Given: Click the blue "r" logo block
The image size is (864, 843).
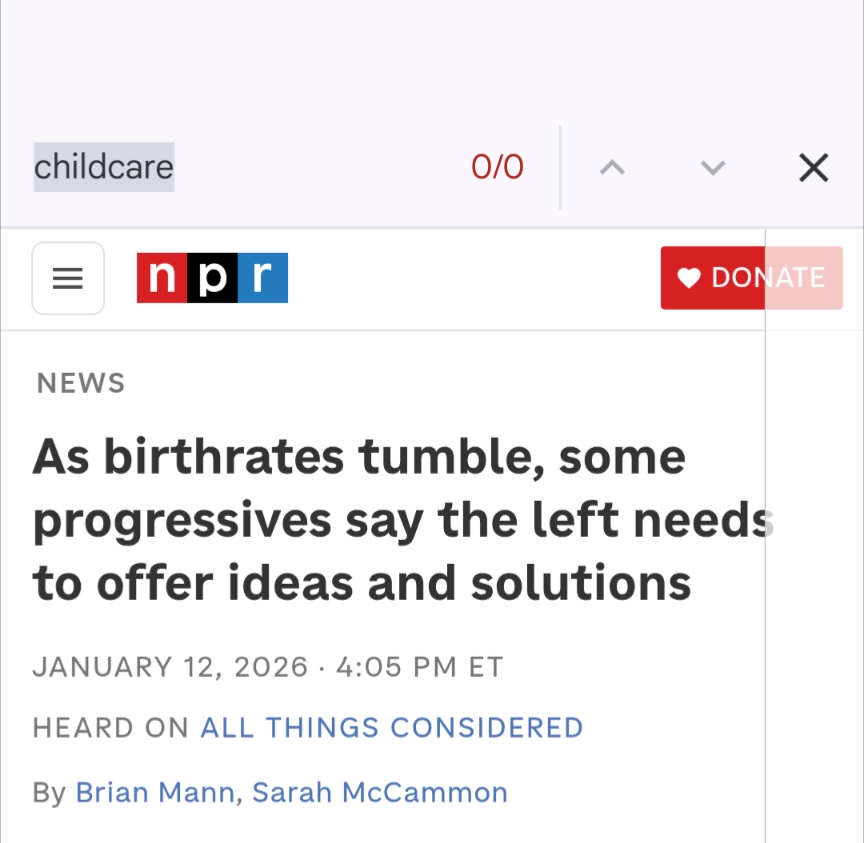Looking at the screenshot, I should (x=262, y=278).
